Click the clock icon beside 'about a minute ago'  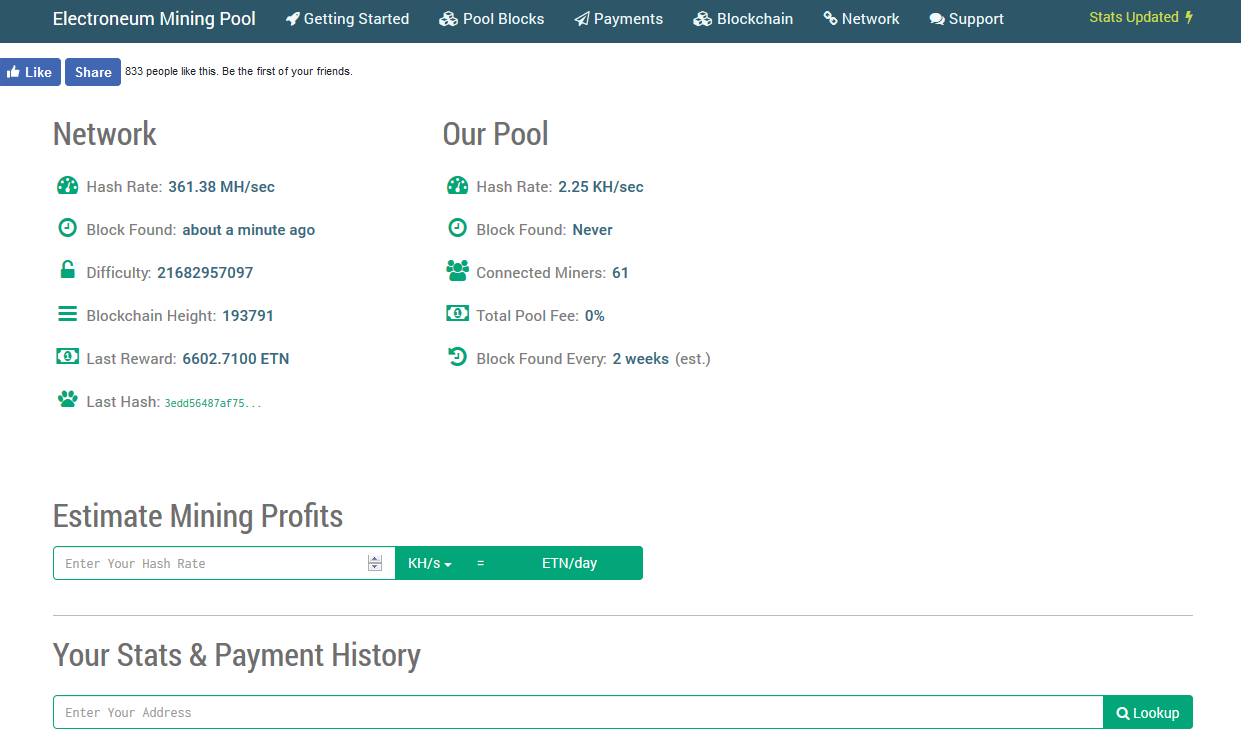pyautogui.click(x=67, y=228)
